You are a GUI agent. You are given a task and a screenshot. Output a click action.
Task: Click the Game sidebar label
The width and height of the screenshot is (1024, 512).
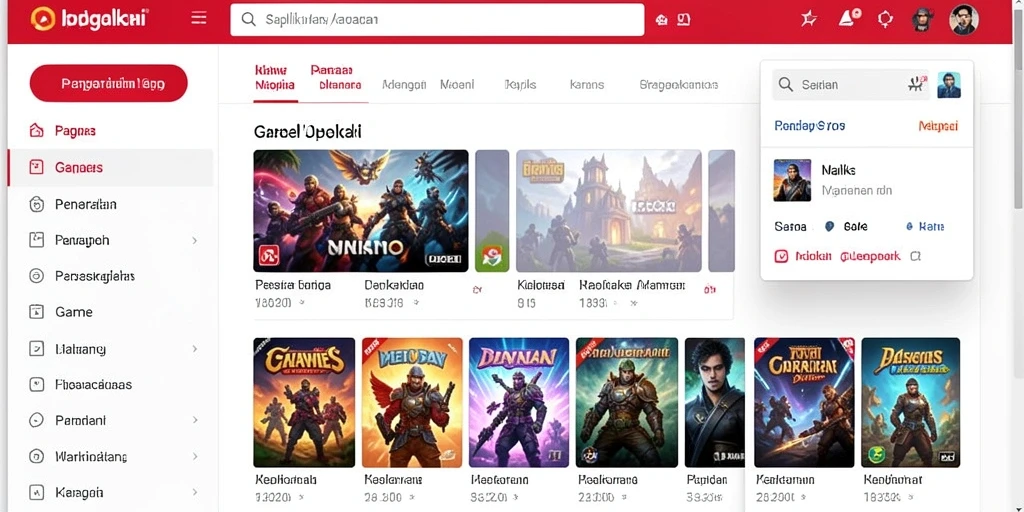tap(74, 312)
